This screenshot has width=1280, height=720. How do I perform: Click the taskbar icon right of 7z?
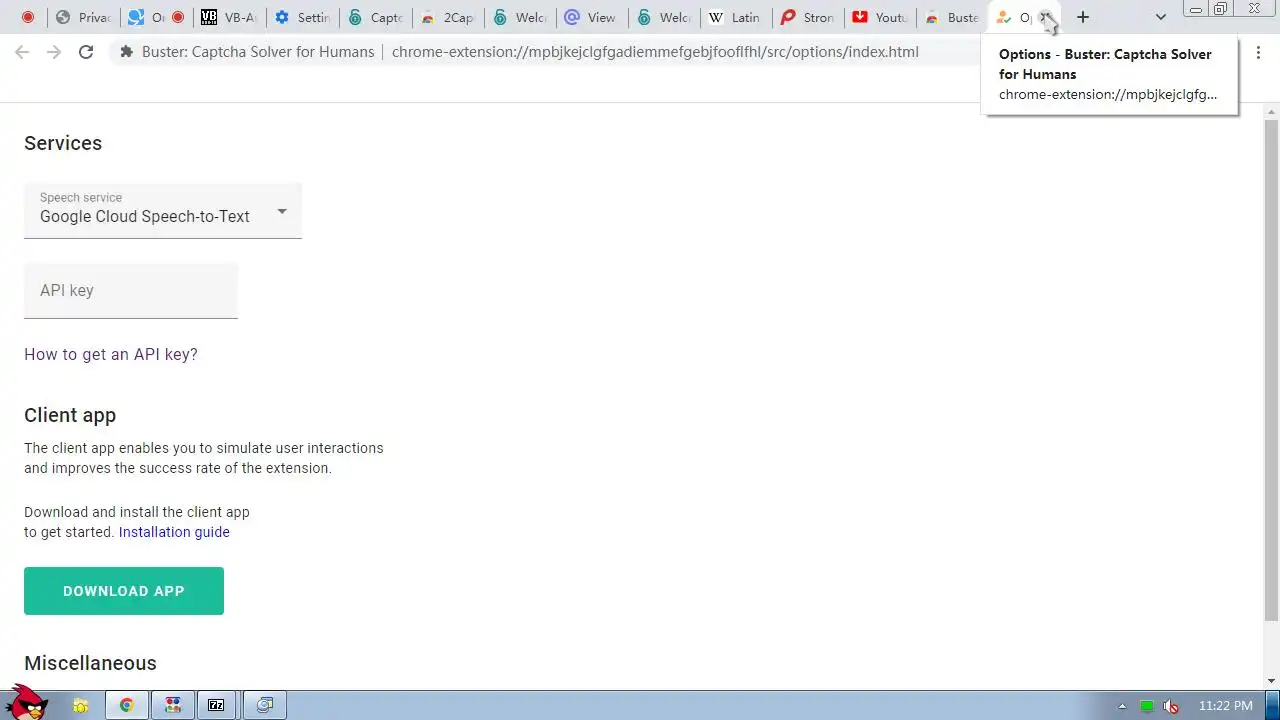(264, 705)
